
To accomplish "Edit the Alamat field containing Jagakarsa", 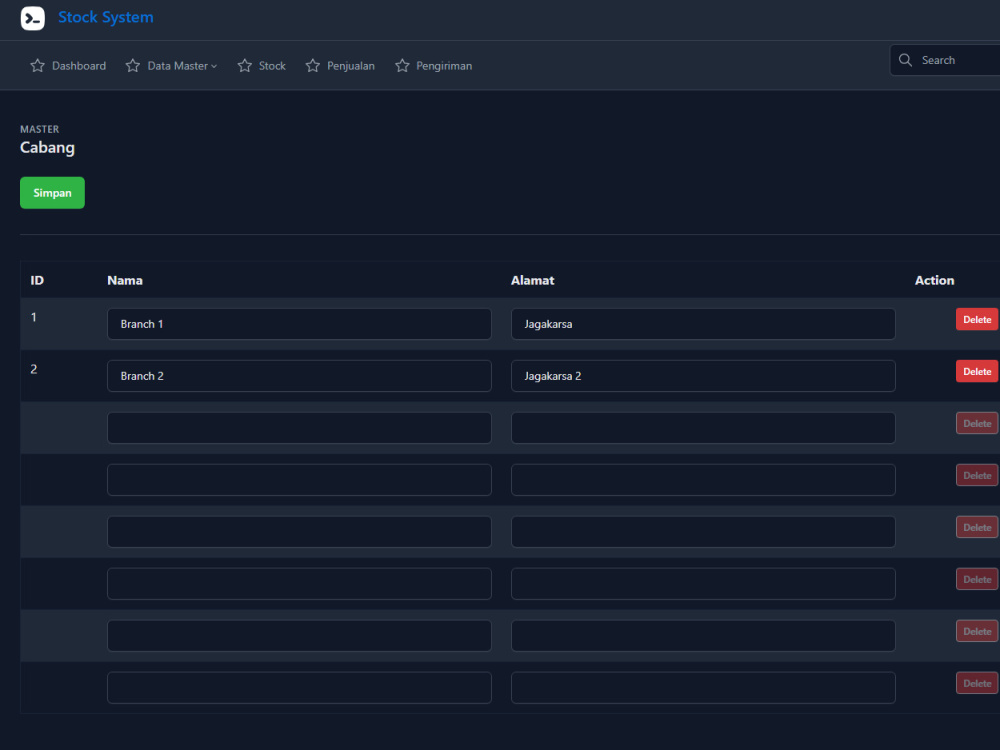I will click(703, 324).
